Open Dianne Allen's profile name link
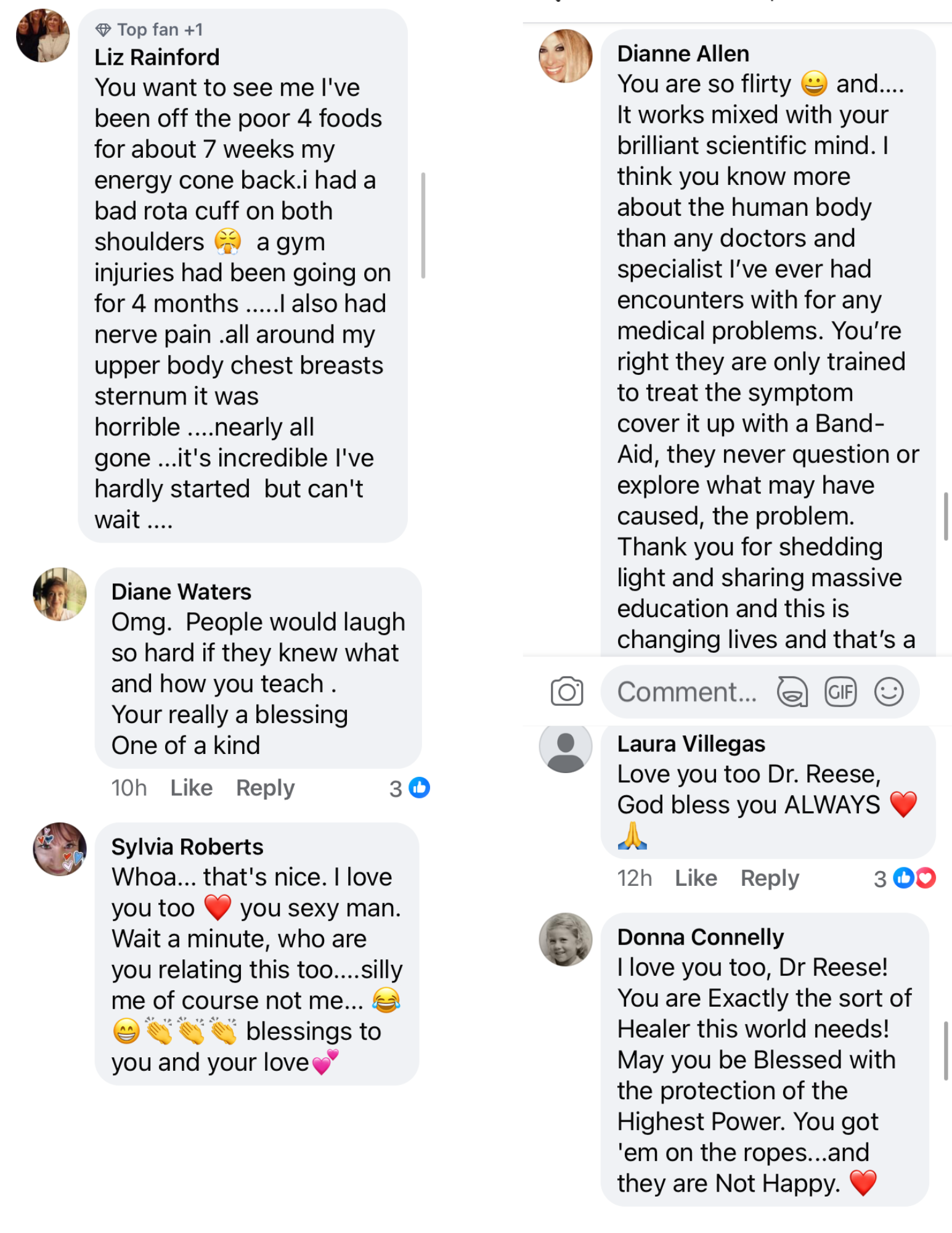952x1233 pixels. pos(683,54)
